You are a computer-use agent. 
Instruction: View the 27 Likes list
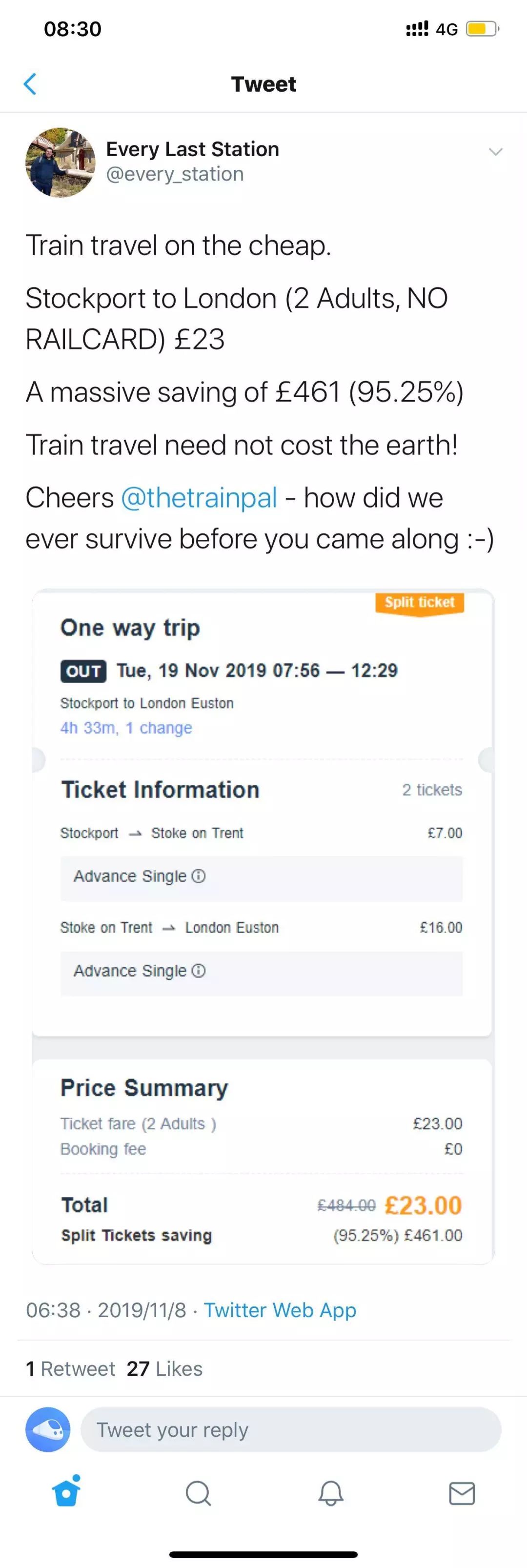pos(164,1368)
